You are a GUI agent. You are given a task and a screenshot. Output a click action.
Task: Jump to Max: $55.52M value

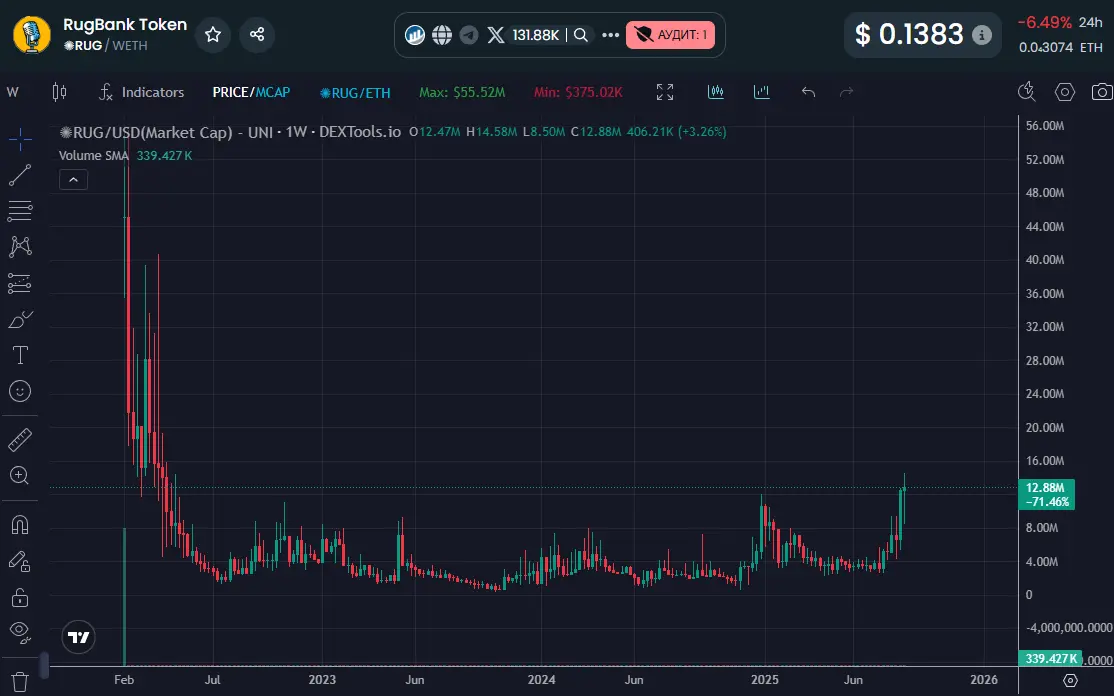point(462,92)
